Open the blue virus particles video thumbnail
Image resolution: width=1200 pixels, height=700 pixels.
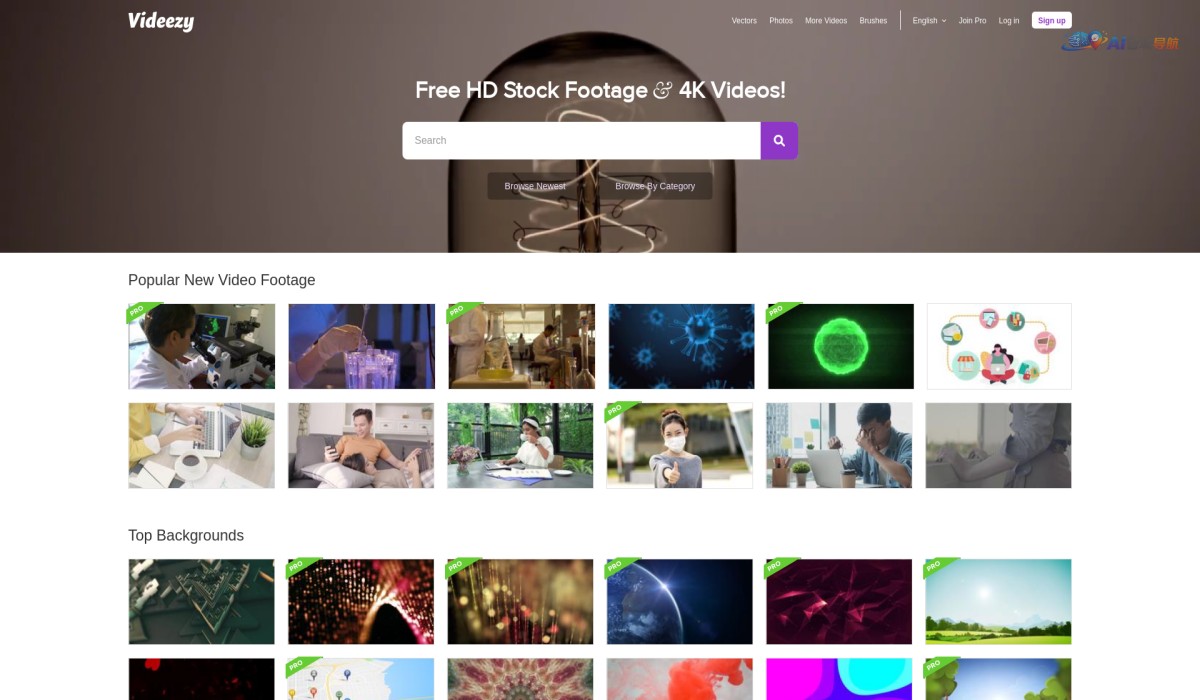pyautogui.click(x=681, y=346)
